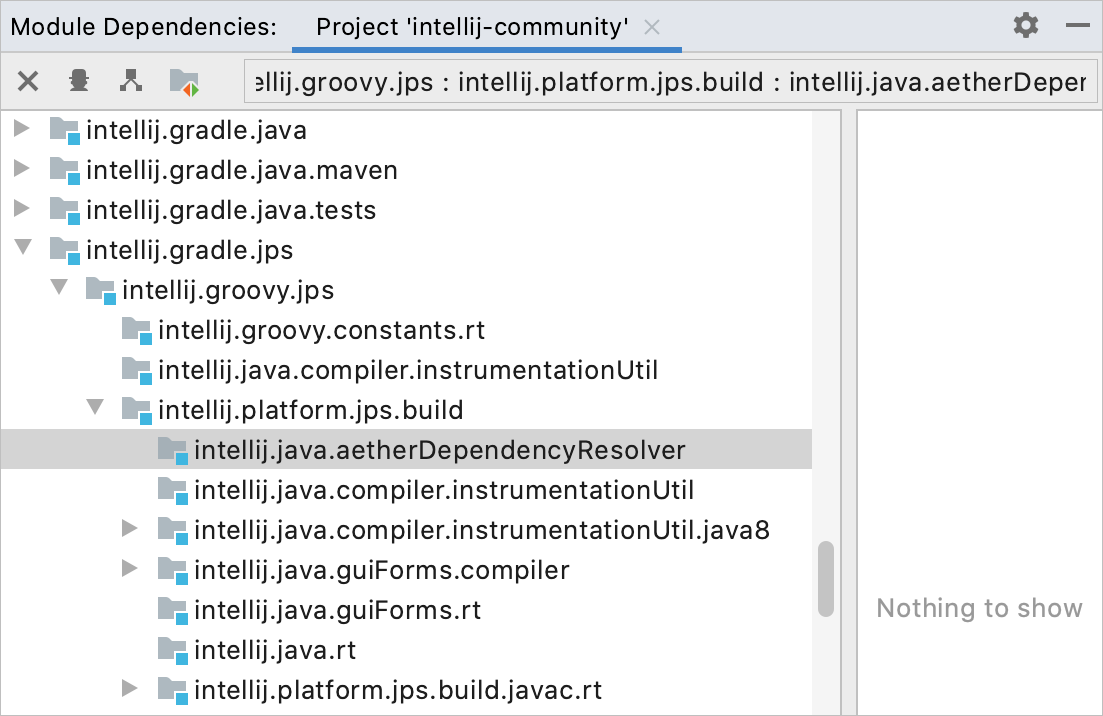Click the module icon beside intellij.gradle.java.maven
This screenshot has width=1103, height=716.
64,170
